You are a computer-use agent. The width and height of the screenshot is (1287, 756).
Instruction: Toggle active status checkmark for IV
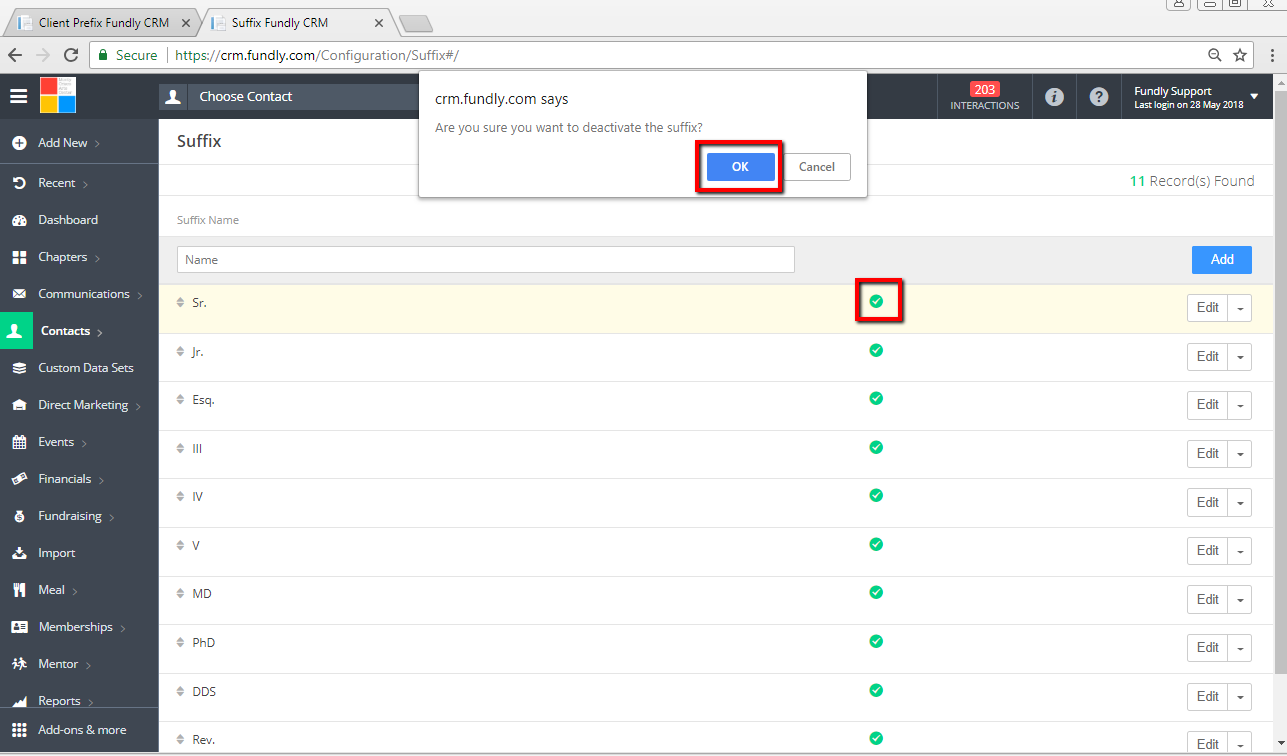876,495
